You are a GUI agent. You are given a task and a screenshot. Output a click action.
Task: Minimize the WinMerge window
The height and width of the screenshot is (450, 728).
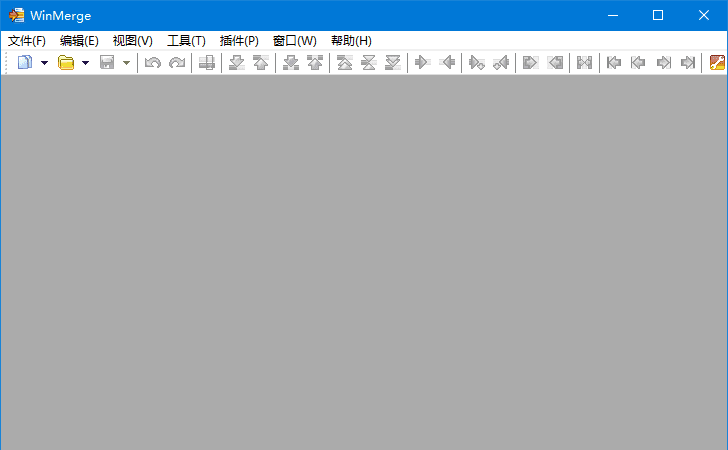(x=613, y=15)
